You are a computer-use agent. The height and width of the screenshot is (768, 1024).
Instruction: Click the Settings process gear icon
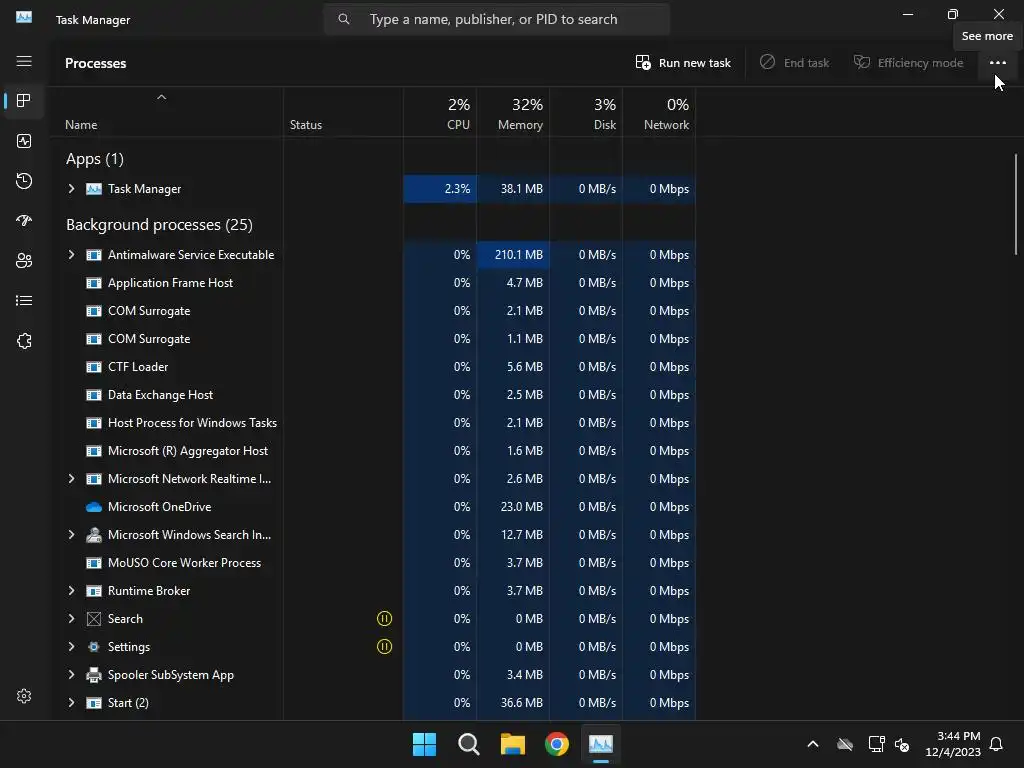pyautogui.click(x=94, y=647)
